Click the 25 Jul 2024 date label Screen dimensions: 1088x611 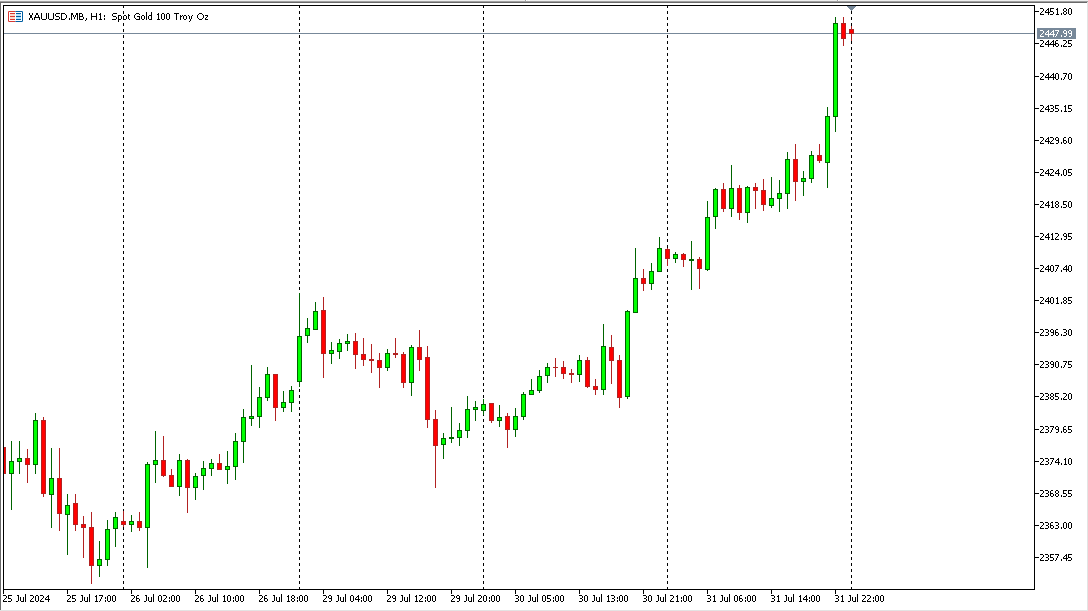26,599
